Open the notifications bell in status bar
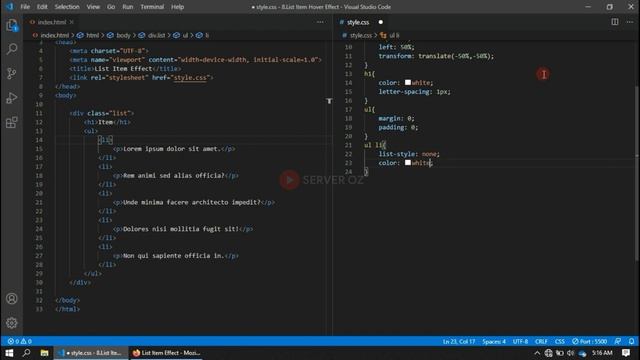This screenshot has height=360, width=640. tap(631, 341)
